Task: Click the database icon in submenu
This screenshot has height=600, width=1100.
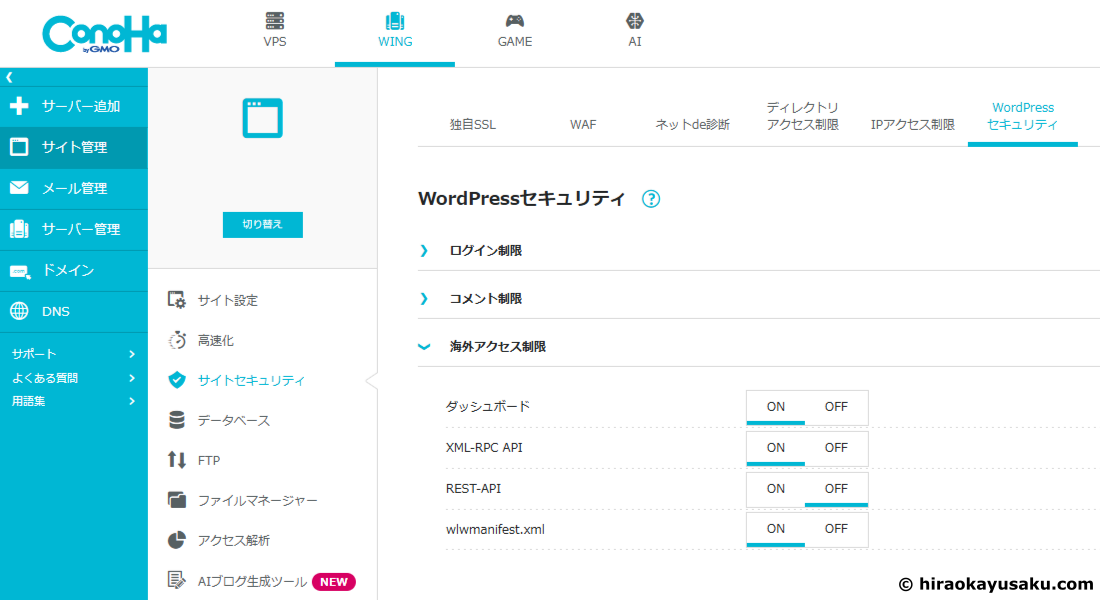Action: 177,420
